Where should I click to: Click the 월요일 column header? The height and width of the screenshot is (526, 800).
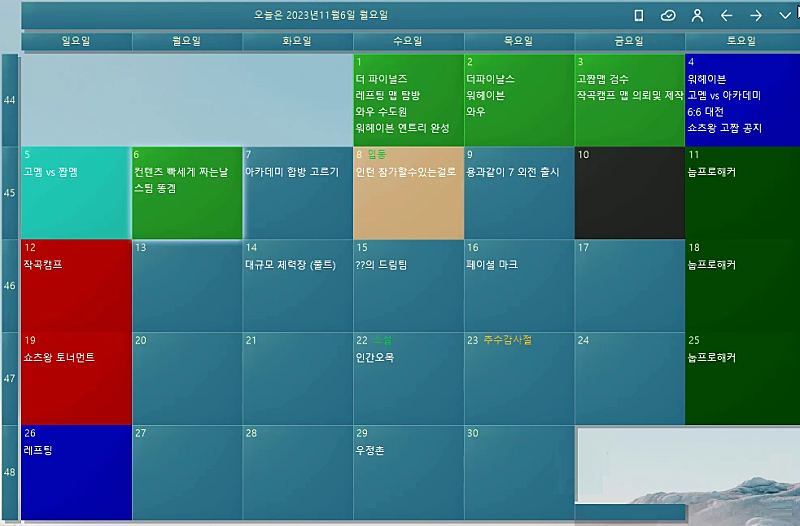[x=187, y=41]
